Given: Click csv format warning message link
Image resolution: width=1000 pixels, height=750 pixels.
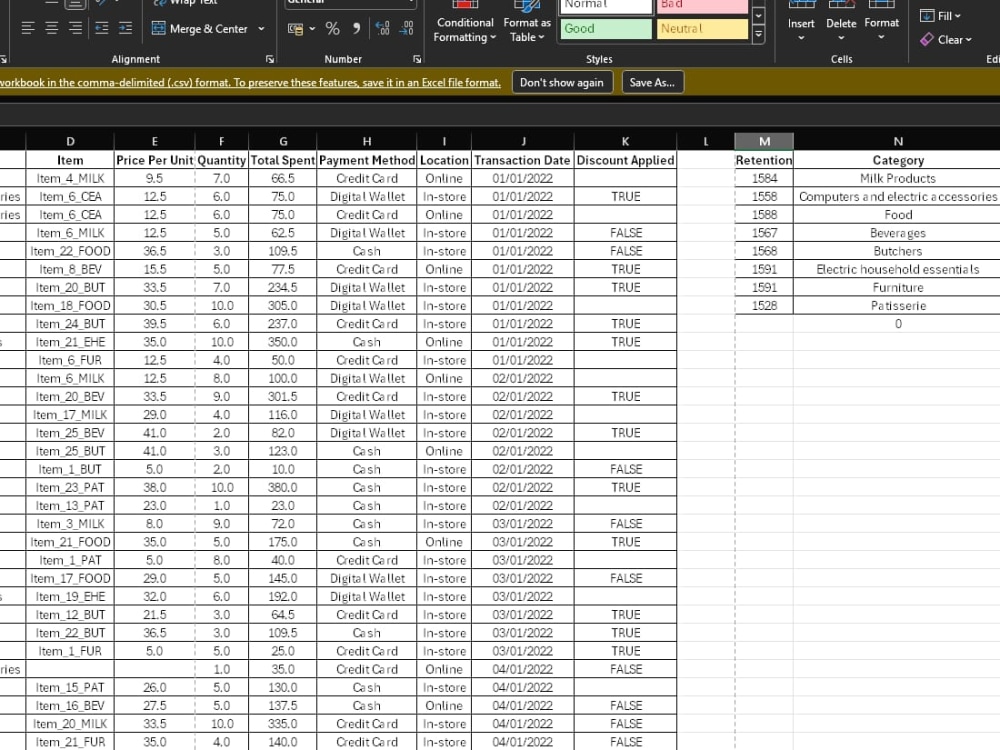Looking at the screenshot, I should tap(251, 82).
